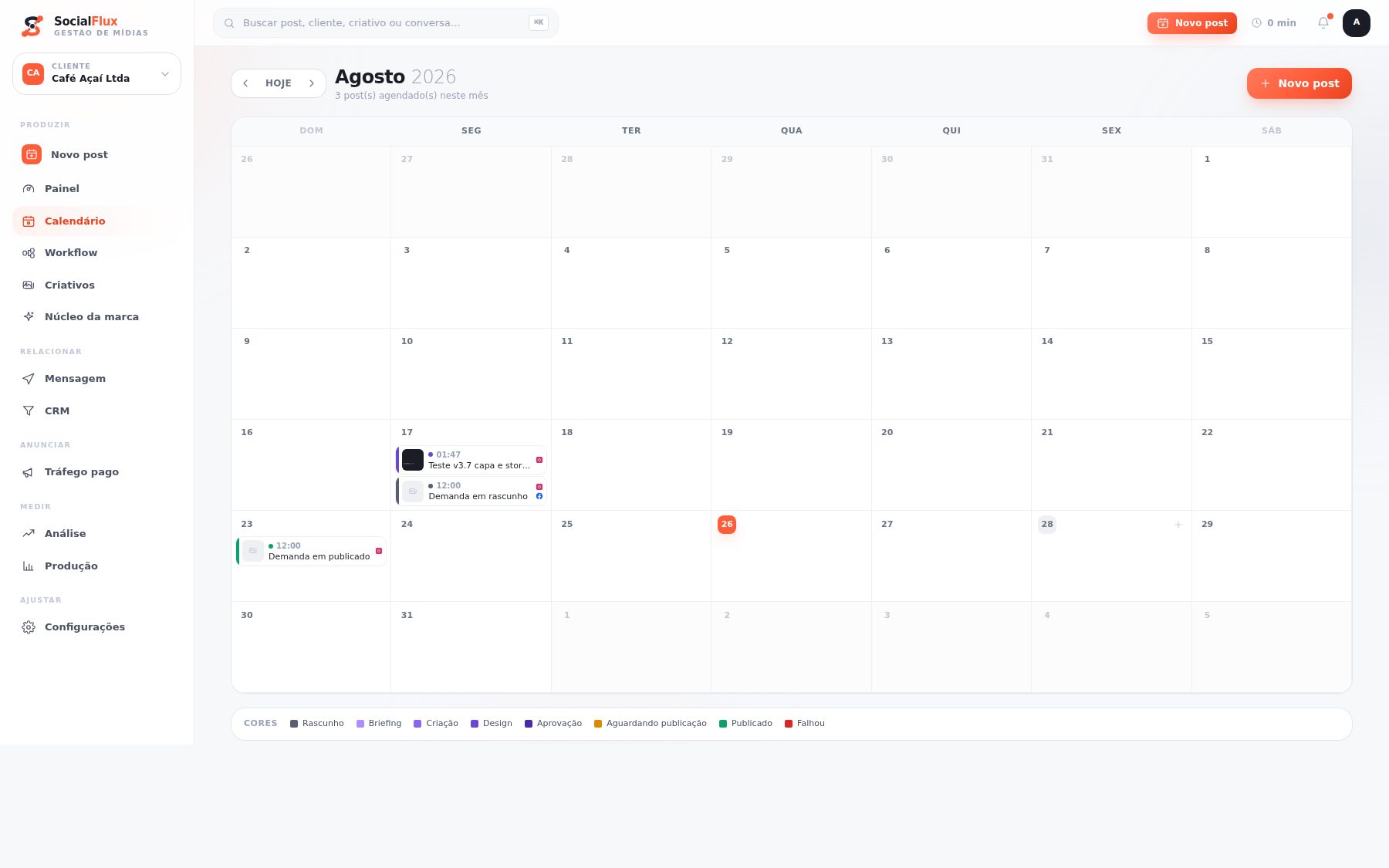1389x868 pixels.
Task: Click the Configurações gear icon
Action: (29, 627)
